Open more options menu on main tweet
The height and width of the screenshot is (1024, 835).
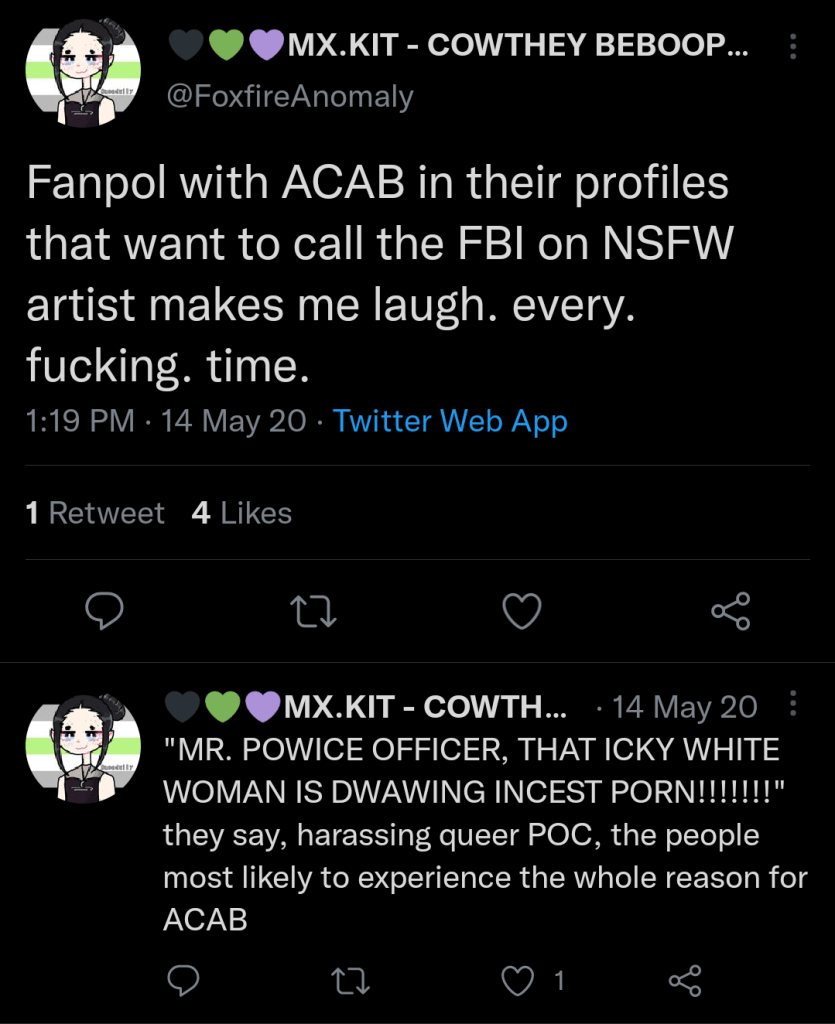(x=794, y=47)
